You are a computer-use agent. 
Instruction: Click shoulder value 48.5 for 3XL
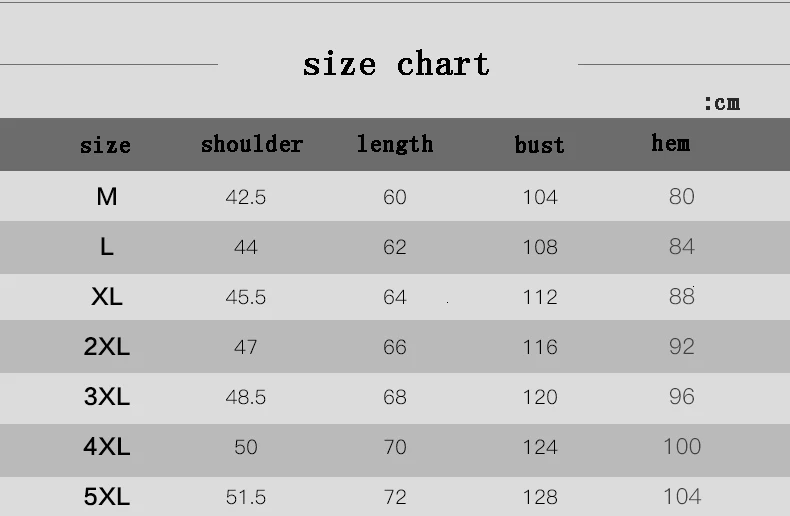tap(245, 397)
